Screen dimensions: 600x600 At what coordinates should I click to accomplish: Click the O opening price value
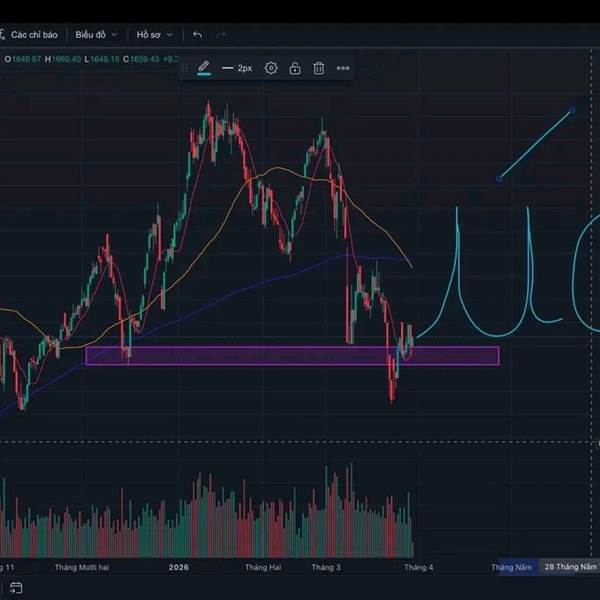[x=26, y=59]
